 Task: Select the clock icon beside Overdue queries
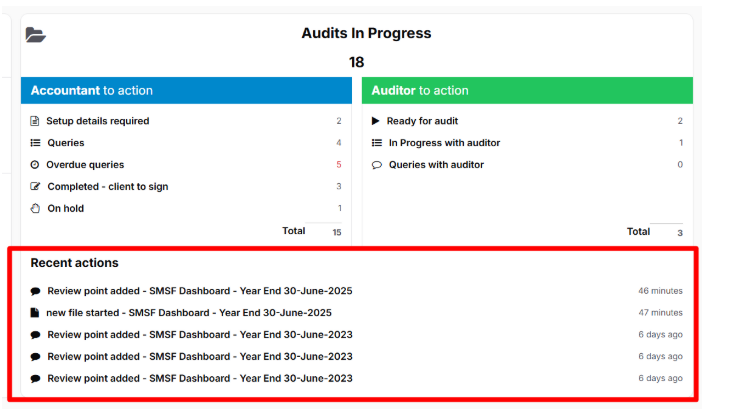coord(36,165)
